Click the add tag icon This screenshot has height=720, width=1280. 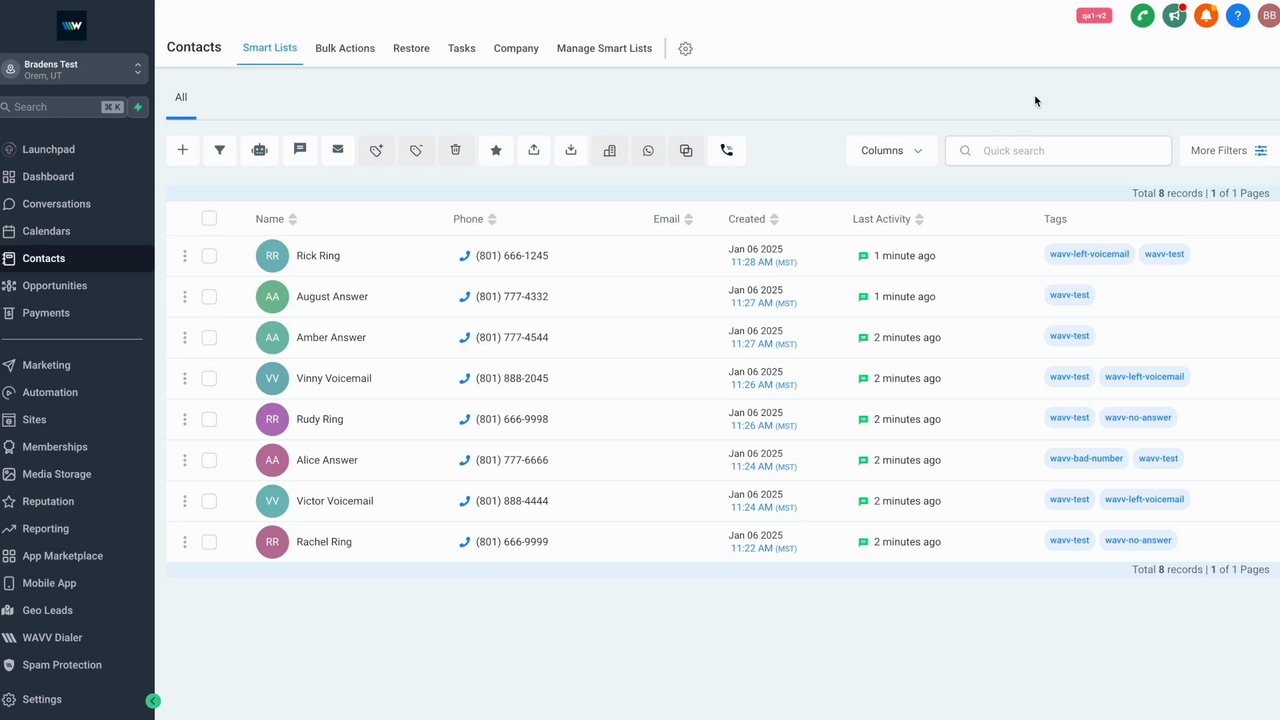tap(377, 150)
